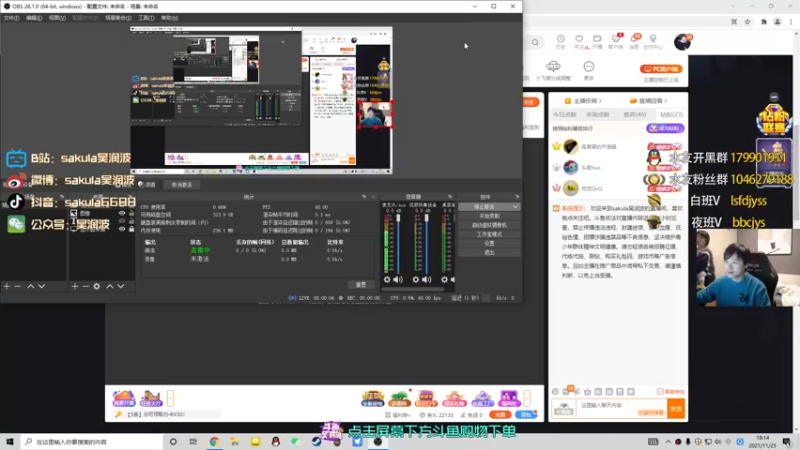
Task: Adjust first mixer channel volume slider
Action: (398, 218)
